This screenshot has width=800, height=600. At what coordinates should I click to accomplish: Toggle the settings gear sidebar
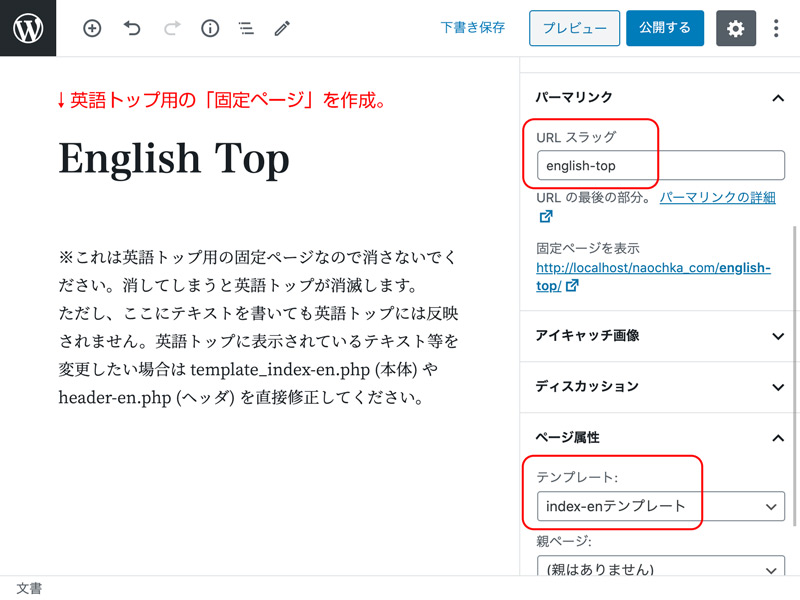(735, 29)
